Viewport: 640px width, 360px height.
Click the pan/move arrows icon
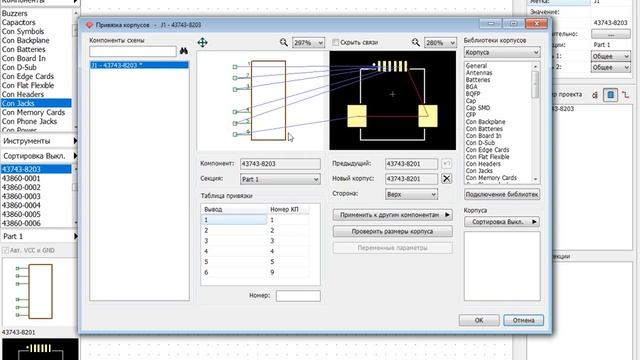coord(202,42)
